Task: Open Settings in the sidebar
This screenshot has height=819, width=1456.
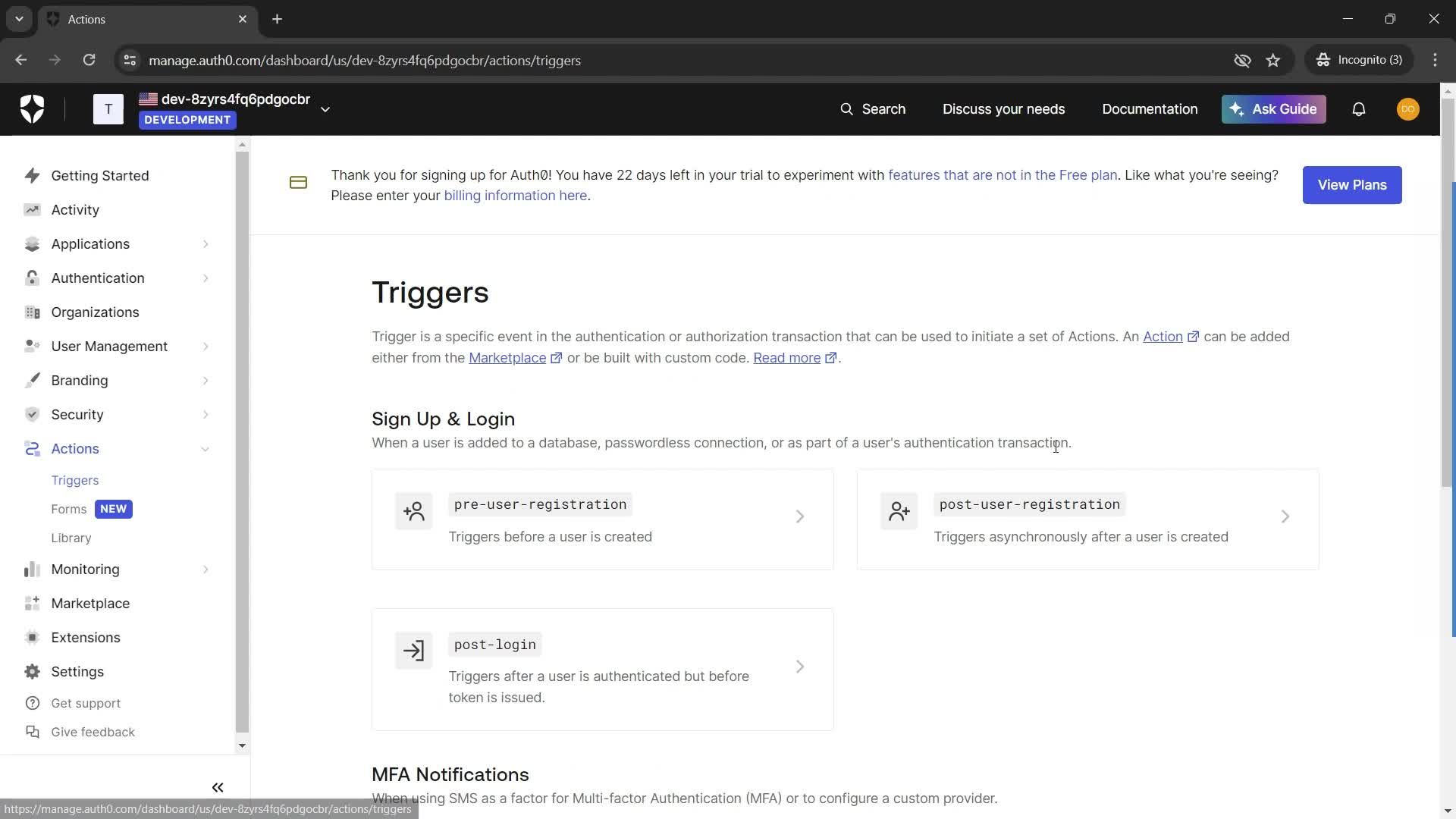Action: [x=77, y=672]
